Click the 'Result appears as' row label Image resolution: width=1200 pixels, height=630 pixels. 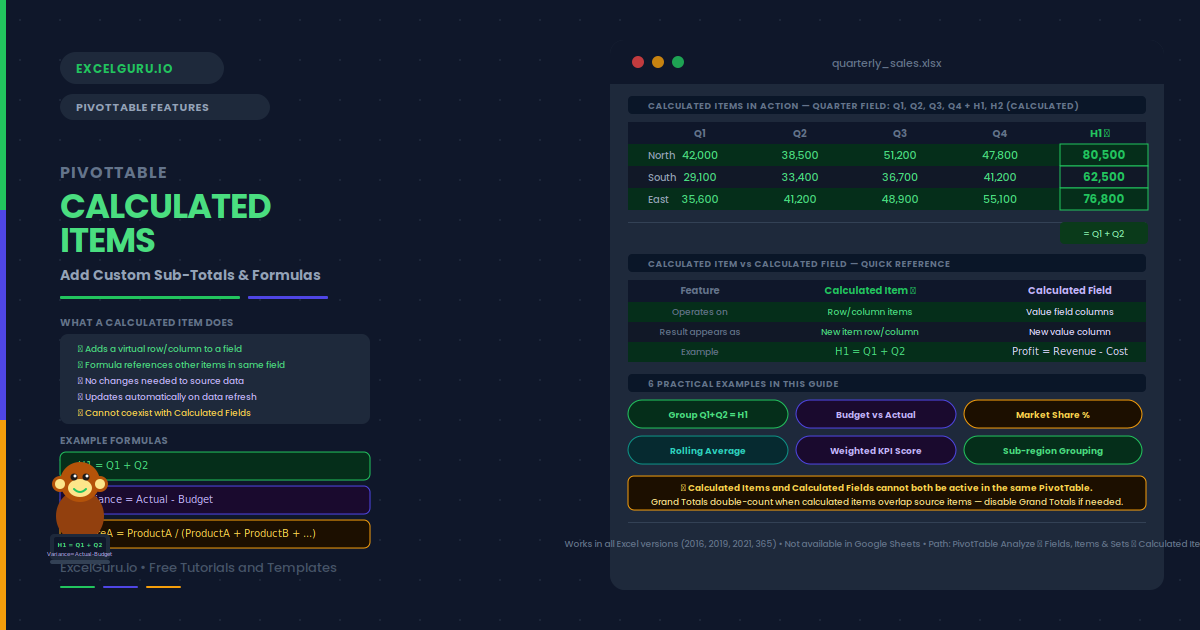(x=700, y=332)
